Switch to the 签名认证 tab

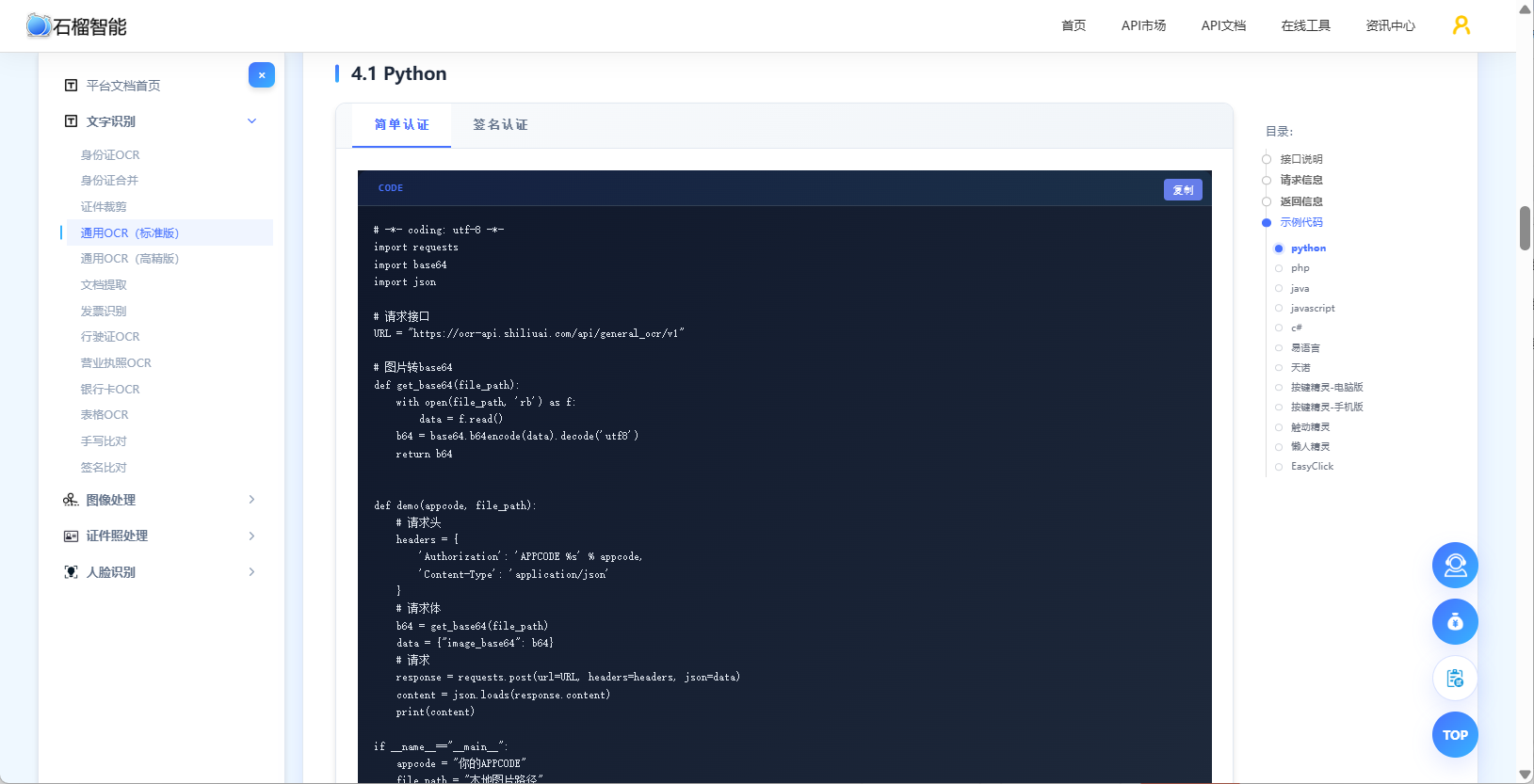pyautogui.click(x=500, y=125)
